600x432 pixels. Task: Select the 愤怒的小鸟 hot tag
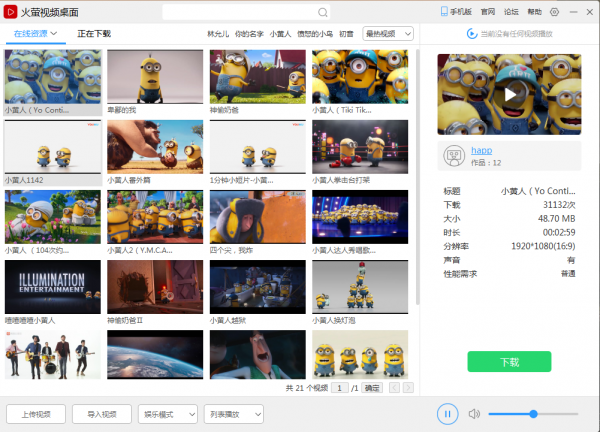click(x=315, y=34)
